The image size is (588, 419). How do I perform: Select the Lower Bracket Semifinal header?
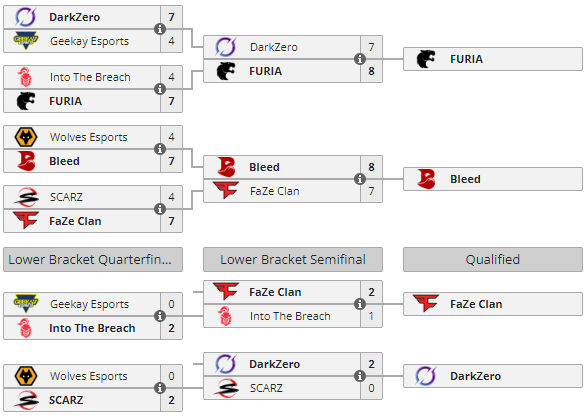tap(293, 259)
